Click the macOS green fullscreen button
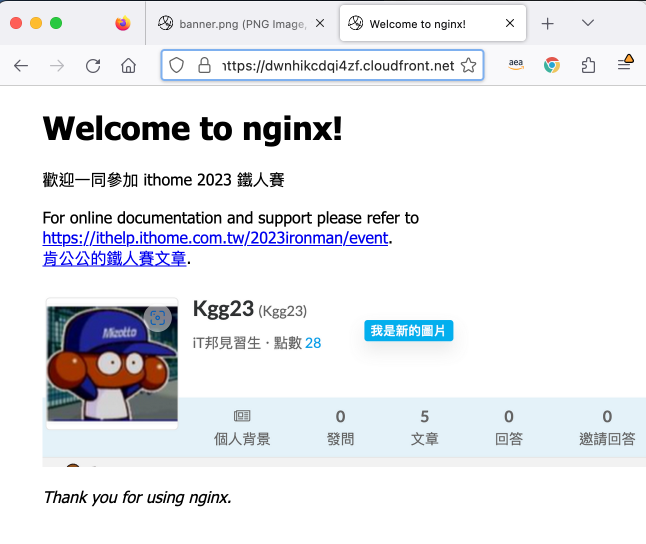This screenshot has width=646, height=544. [x=56, y=23]
